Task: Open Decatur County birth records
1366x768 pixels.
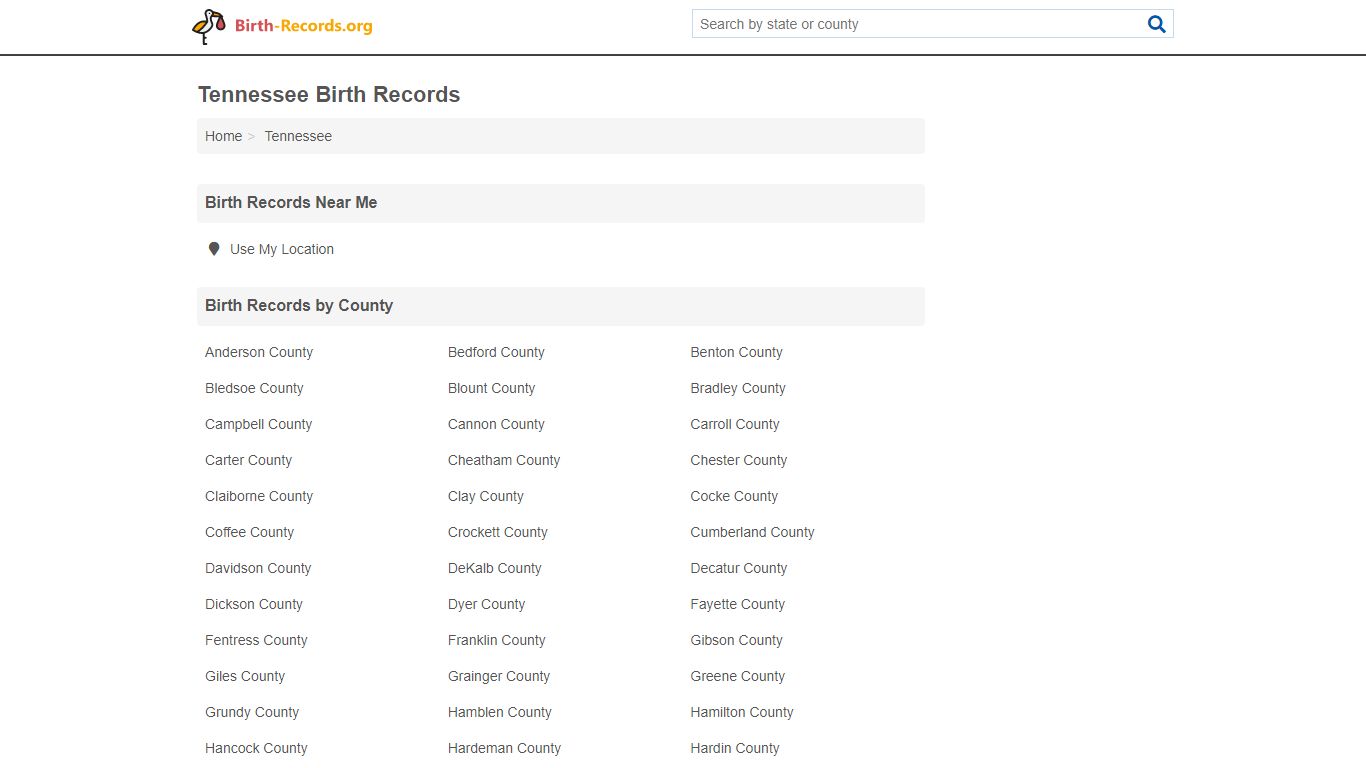Action: (739, 568)
